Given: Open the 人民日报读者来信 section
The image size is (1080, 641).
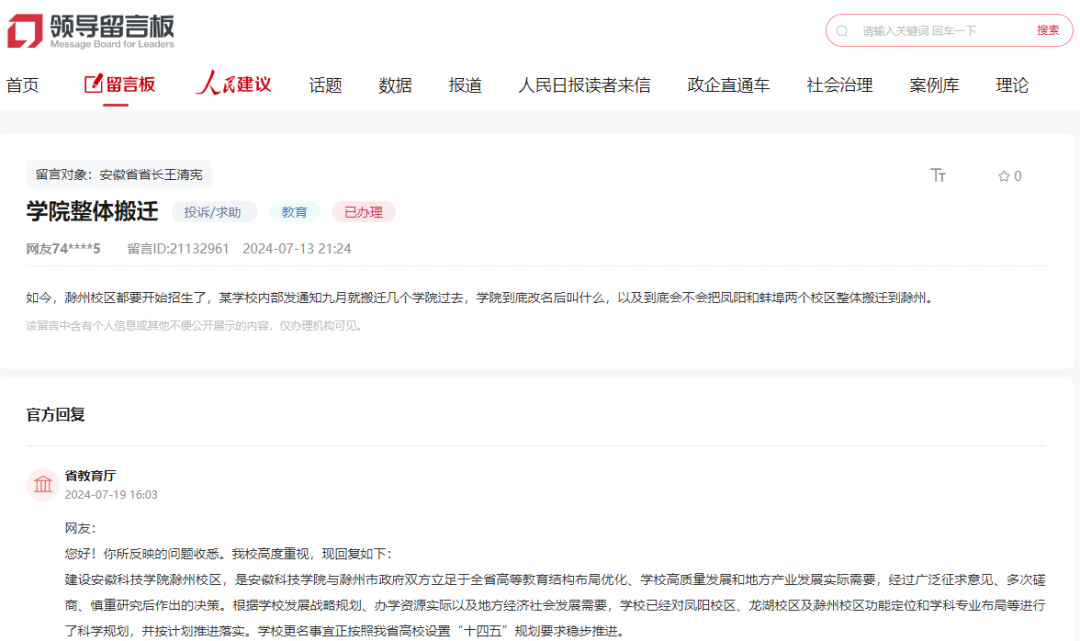Looking at the screenshot, I should pos(584,85).
